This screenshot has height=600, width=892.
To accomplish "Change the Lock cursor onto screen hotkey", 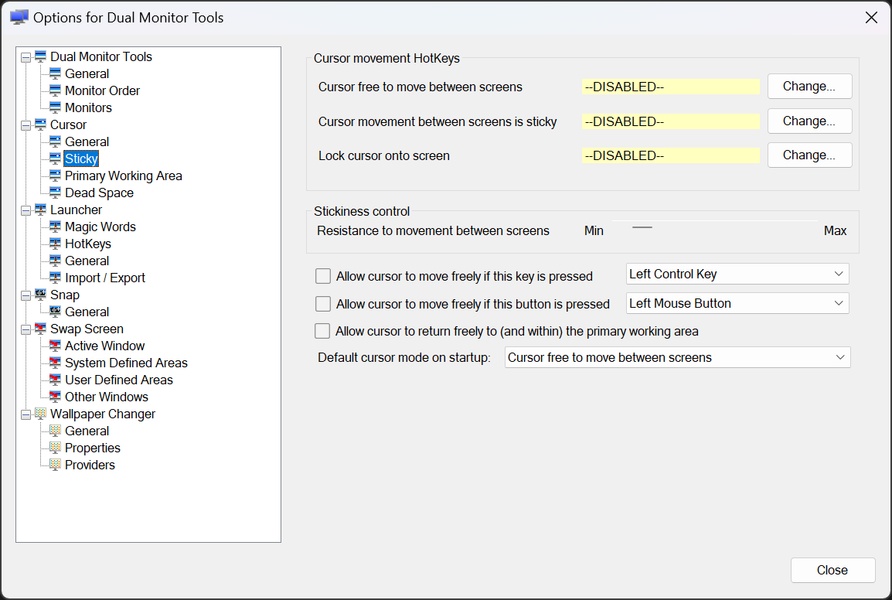I will pyautogui.click(x=809, y=155).
